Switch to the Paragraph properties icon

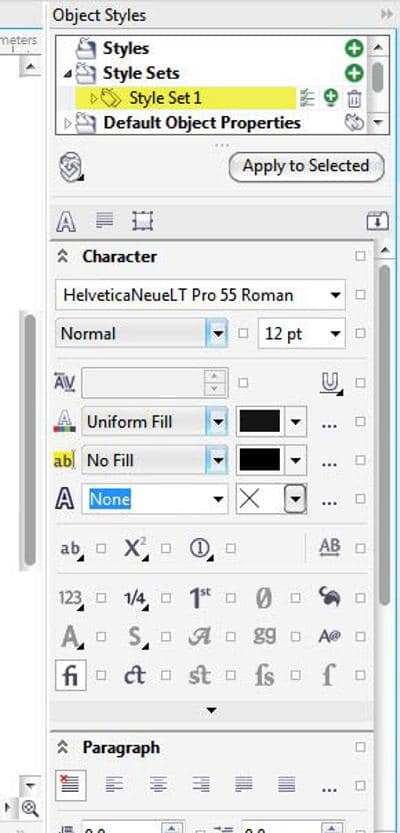coord(104,220)
